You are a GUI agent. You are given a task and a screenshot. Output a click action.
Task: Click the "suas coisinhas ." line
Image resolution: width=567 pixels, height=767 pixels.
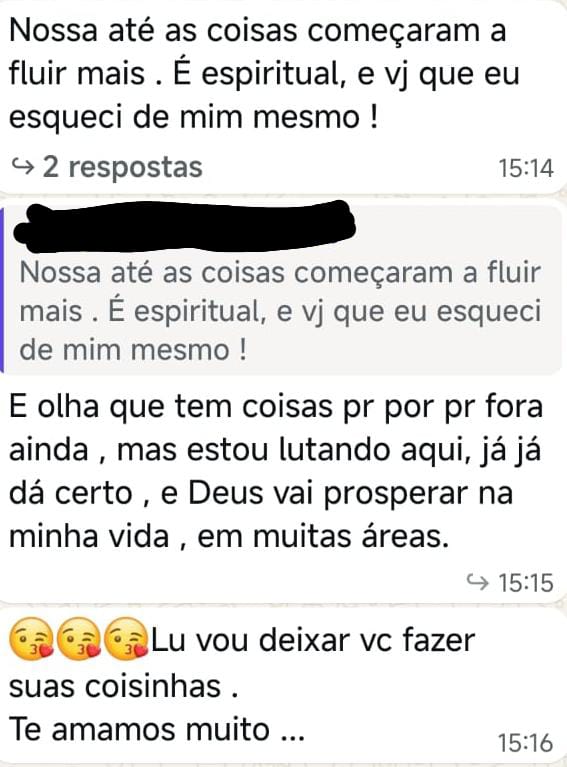point(123,686)
